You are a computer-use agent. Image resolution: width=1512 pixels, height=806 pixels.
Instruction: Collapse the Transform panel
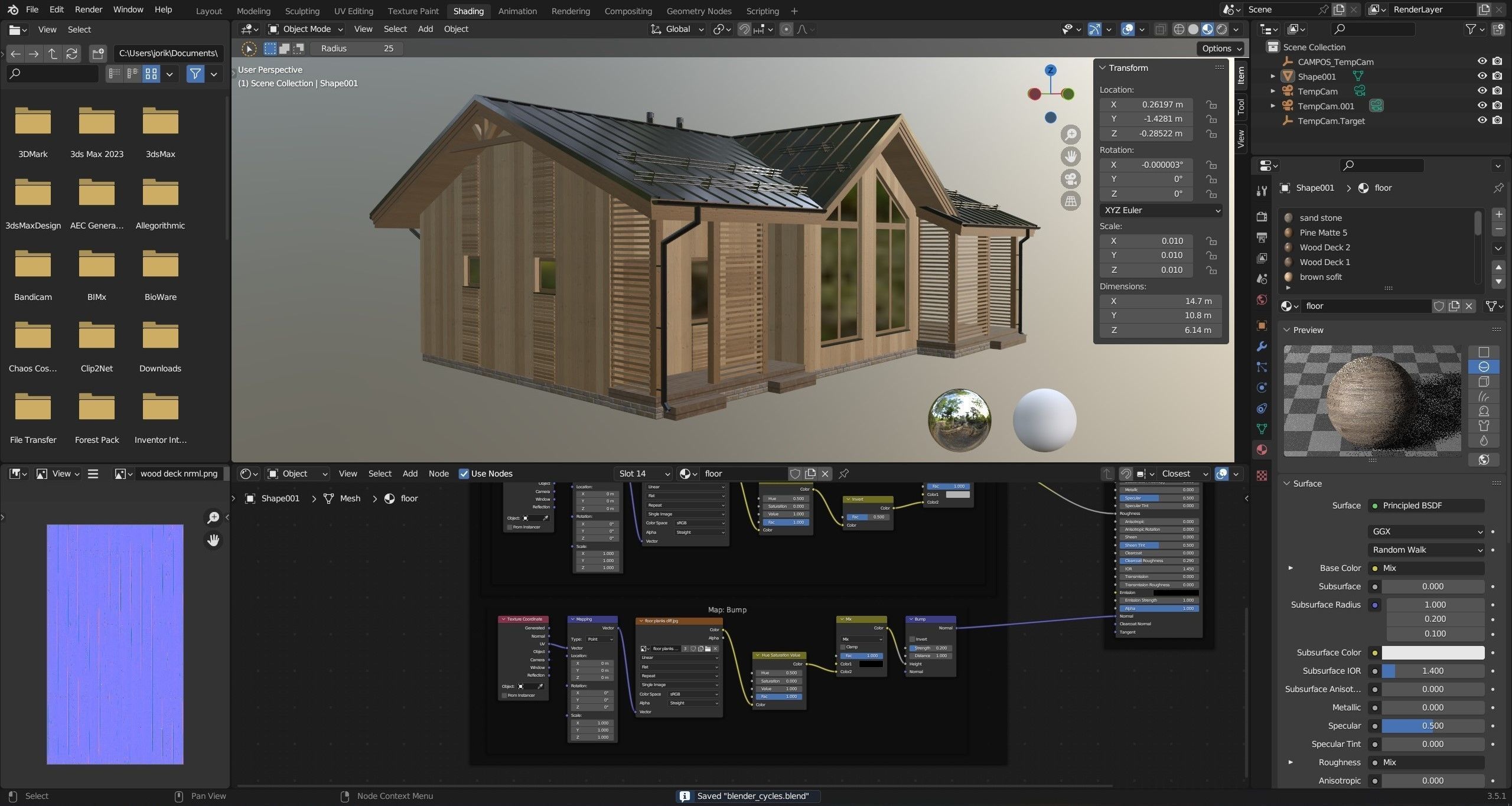tap(1102, 68)
